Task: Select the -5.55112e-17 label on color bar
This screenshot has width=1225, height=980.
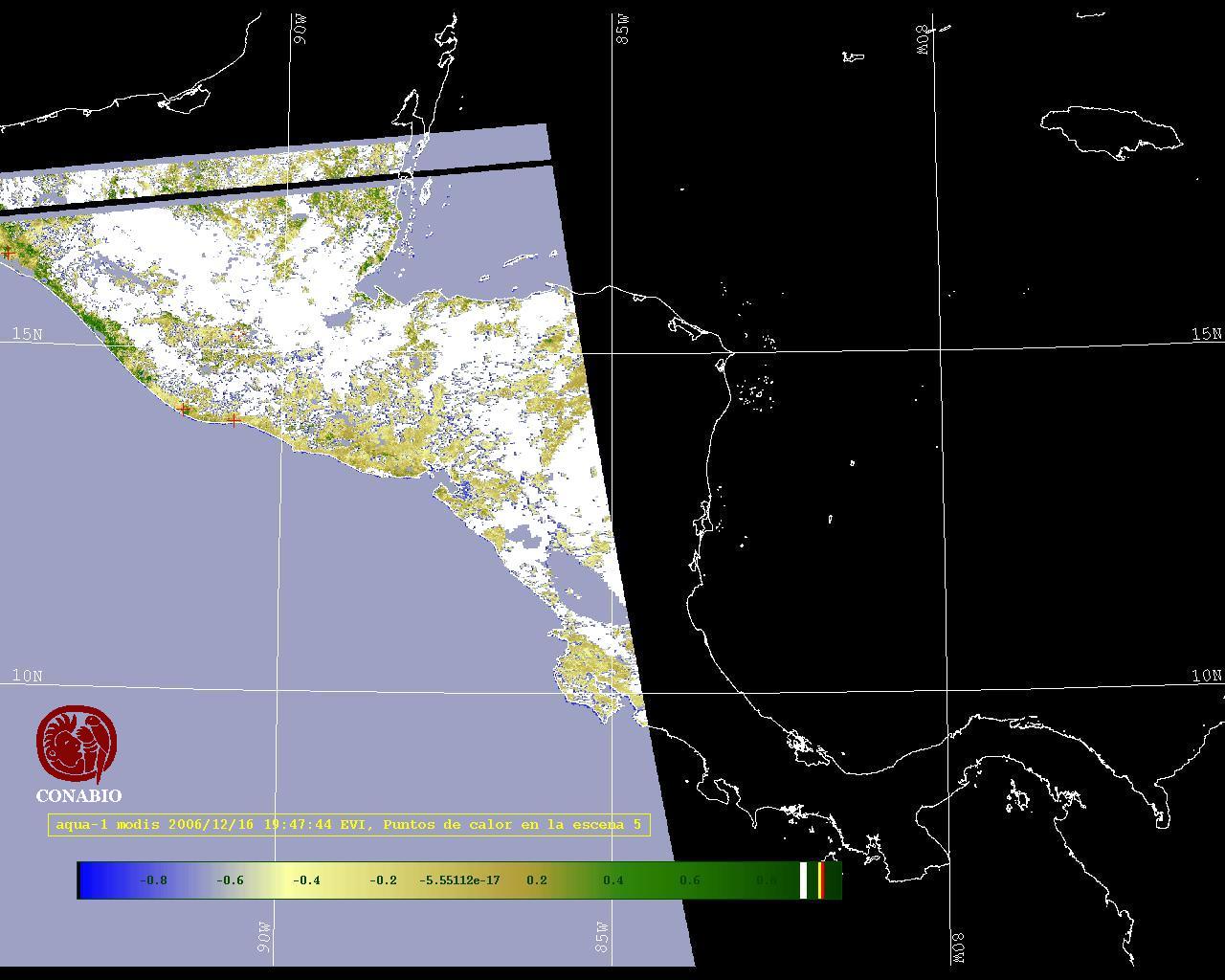Action: pyautogui.click(x=459, y=880)
